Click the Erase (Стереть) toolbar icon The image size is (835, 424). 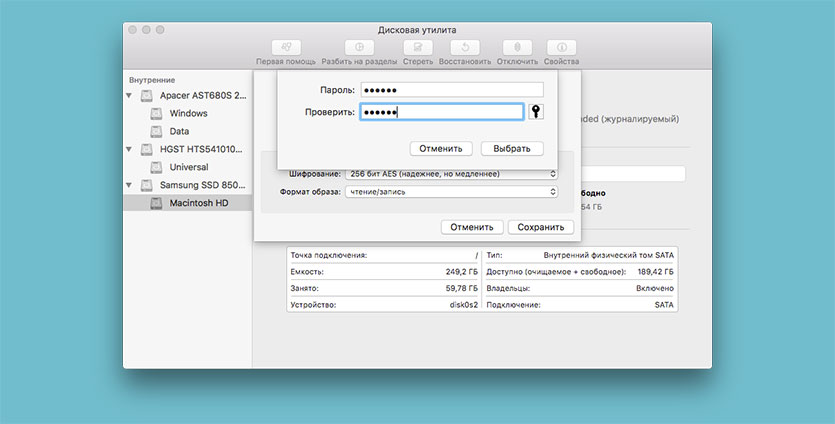coord(418,47)
